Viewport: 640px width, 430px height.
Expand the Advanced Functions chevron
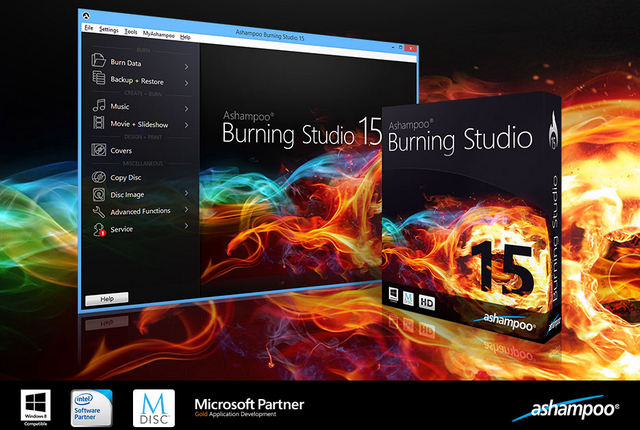(186, 211)
